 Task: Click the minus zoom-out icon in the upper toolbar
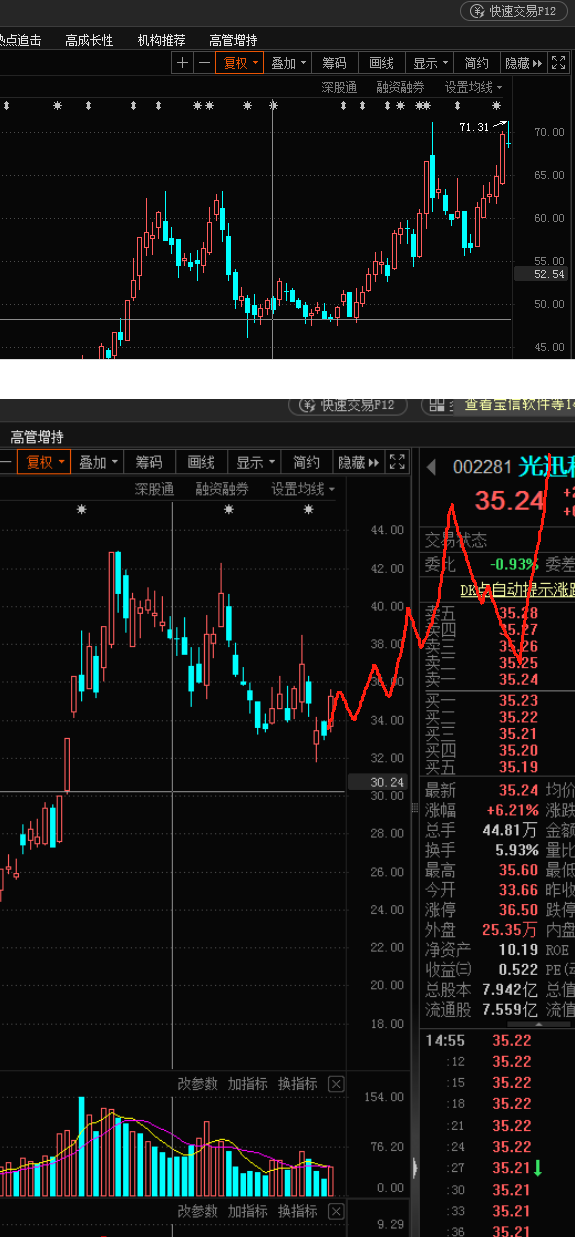(x=204, y=63)
